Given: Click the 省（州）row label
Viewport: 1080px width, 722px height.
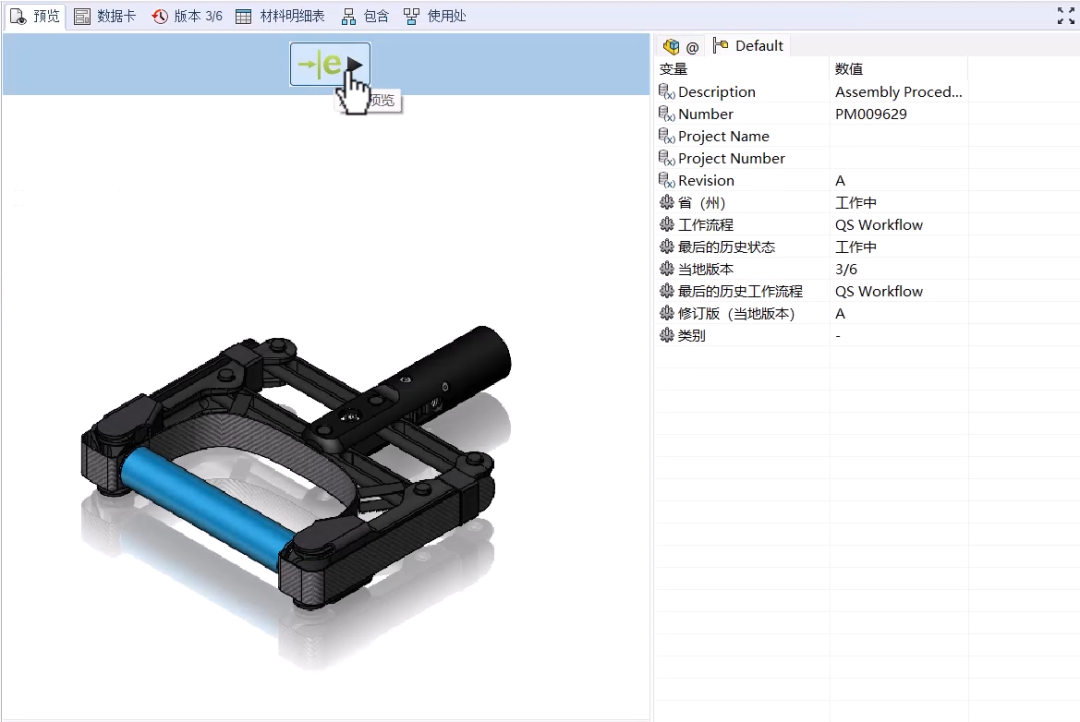Looking at the screenshot, I should click(x=702, y=203).
